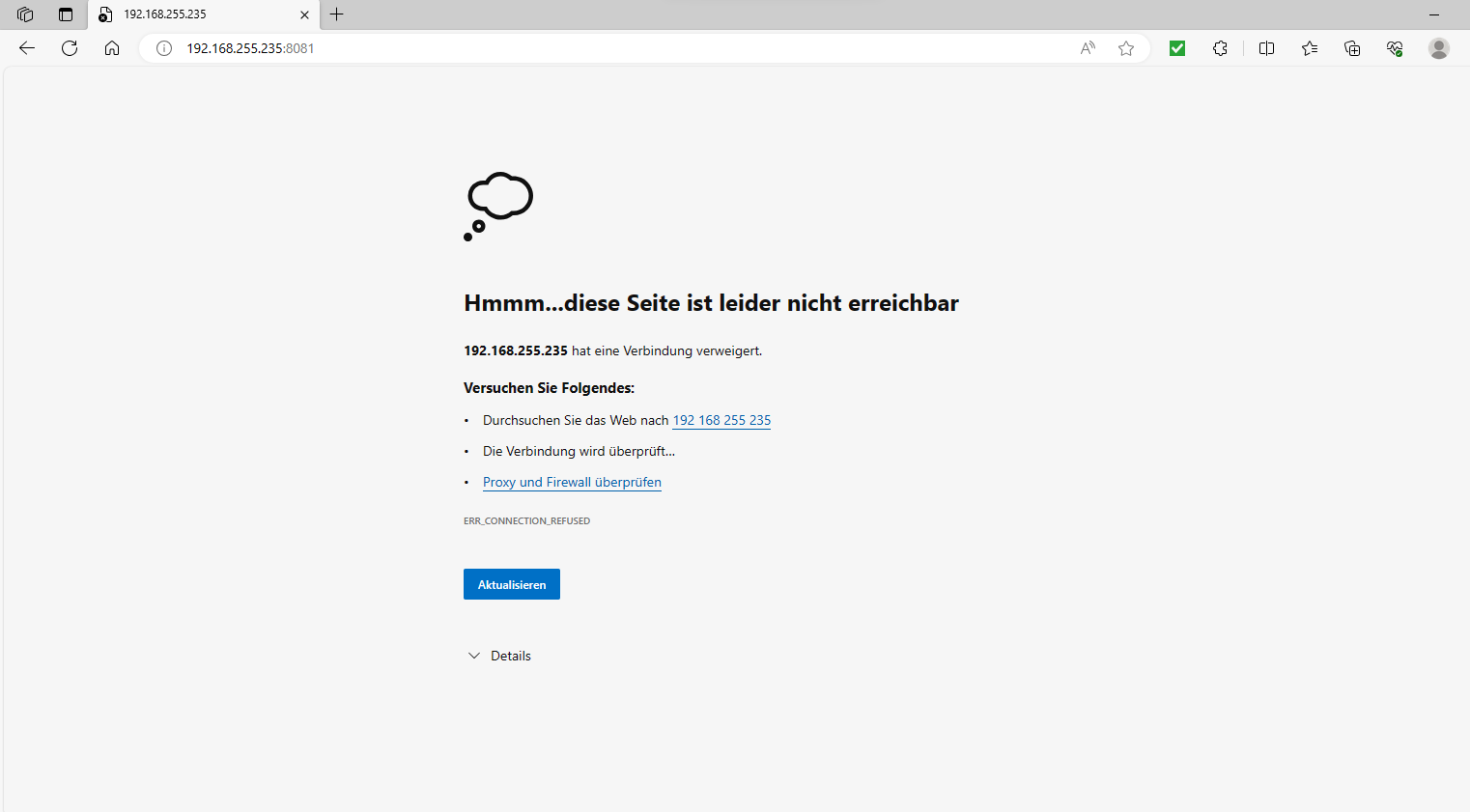Open the Read Aloud icon

click(1088, 48)
